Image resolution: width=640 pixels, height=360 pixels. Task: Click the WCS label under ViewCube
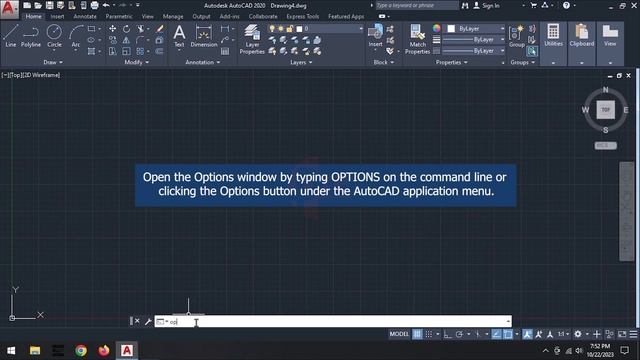point(605,145)
